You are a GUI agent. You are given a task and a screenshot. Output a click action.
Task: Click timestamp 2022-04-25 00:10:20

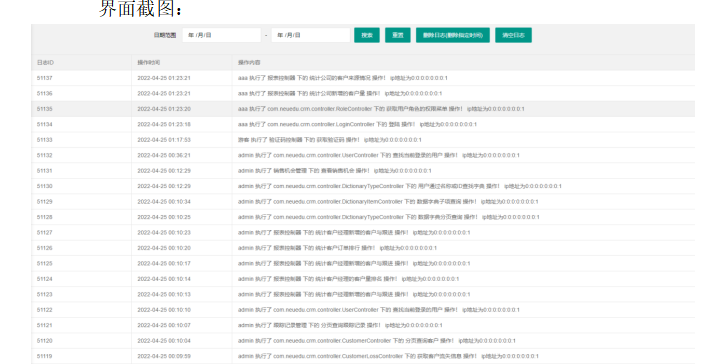(164, 248)
